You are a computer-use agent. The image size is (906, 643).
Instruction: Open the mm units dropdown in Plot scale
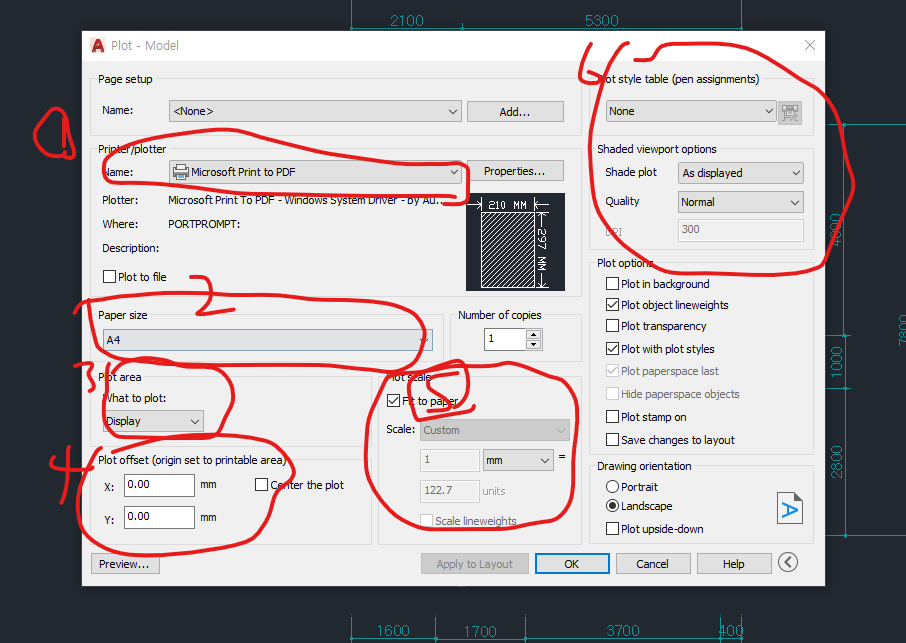[518, 460]
